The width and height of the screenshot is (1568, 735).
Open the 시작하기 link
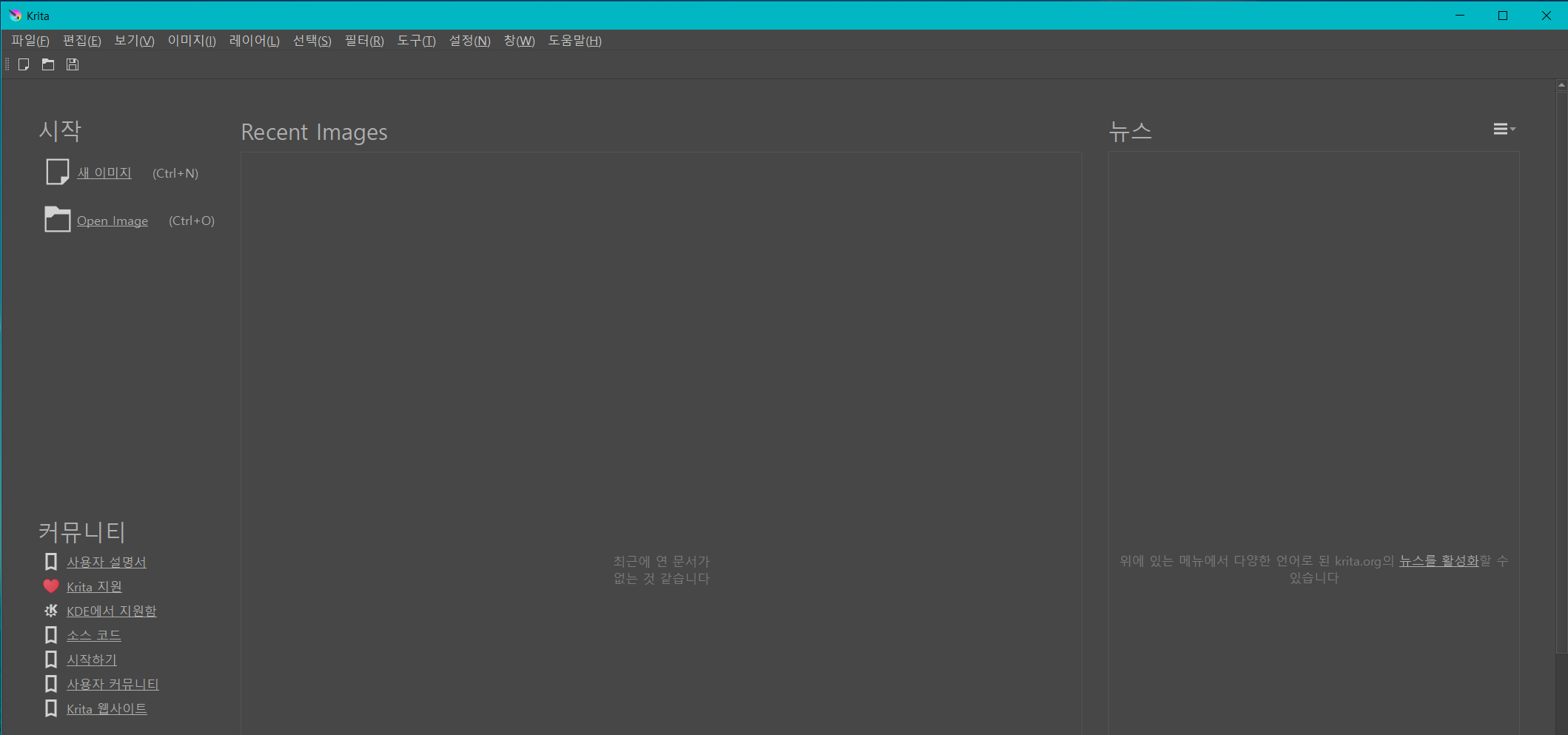click(92, 660)
